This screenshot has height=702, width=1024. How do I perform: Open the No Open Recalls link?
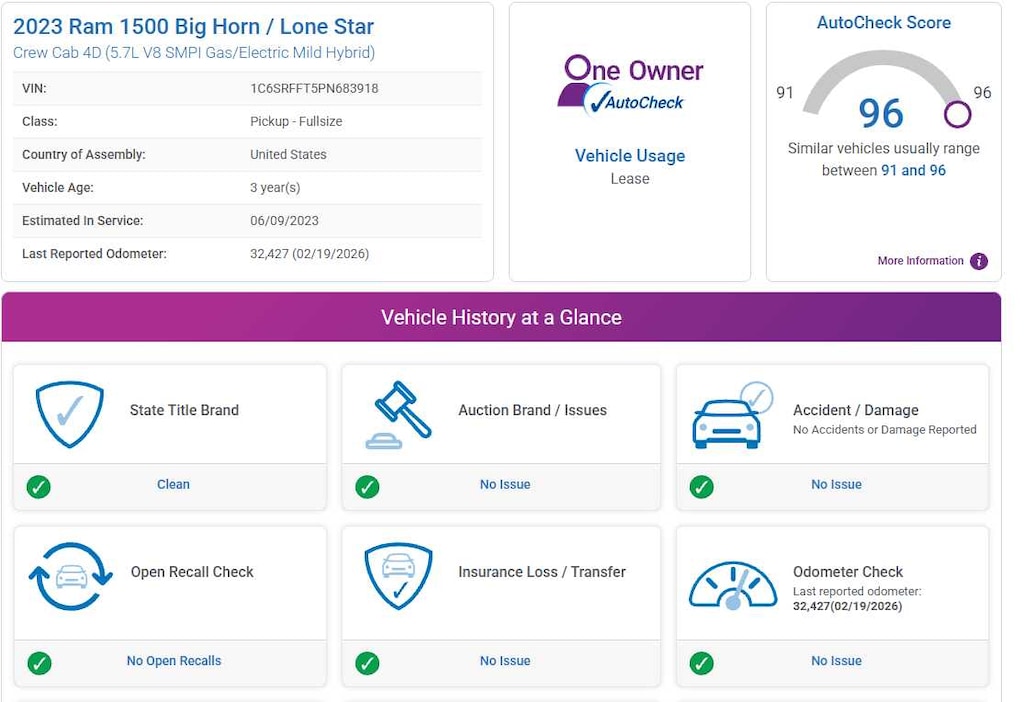174,661
